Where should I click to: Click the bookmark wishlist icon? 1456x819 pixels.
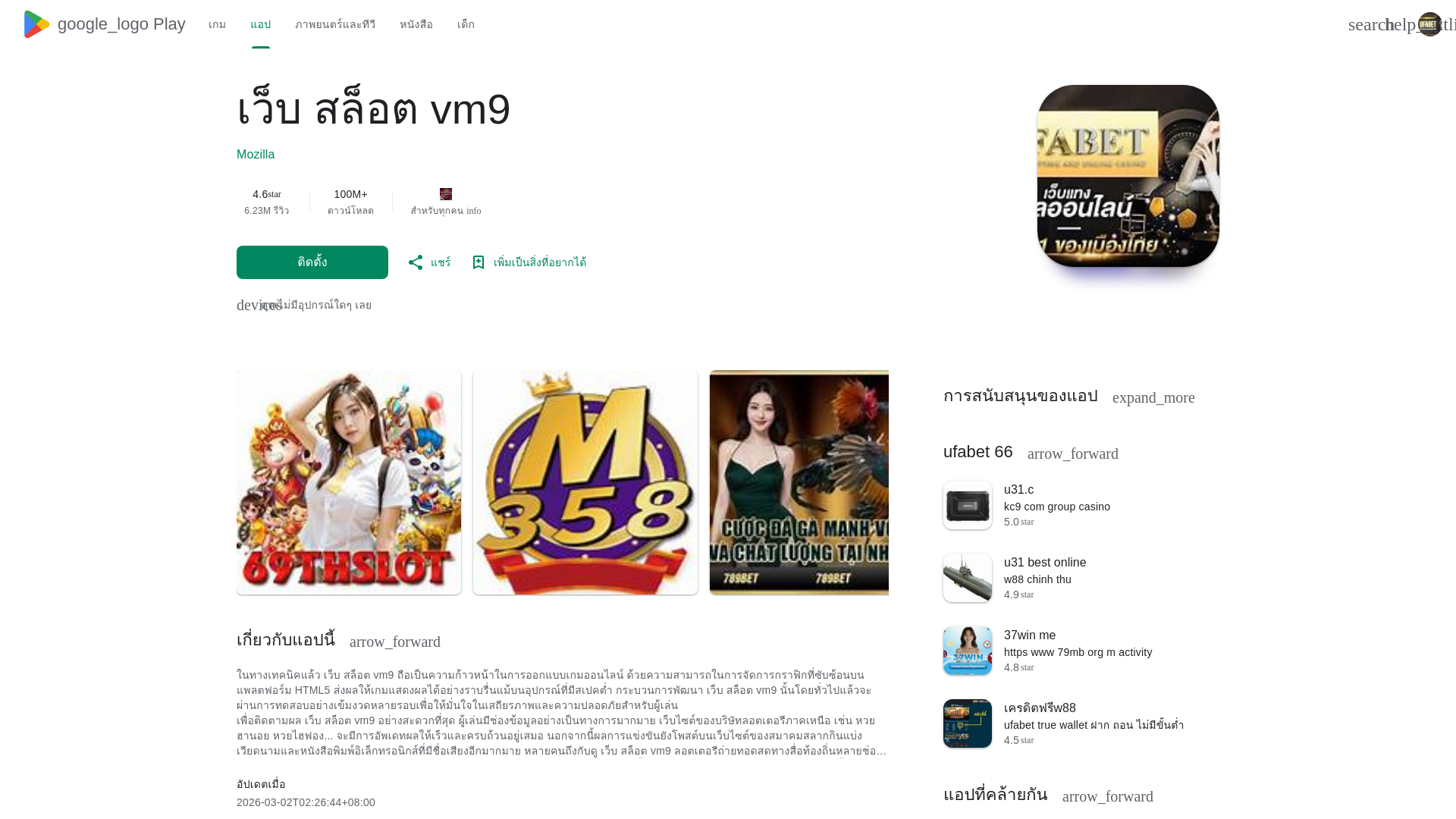pyautogui.click(x=479, y=262)
